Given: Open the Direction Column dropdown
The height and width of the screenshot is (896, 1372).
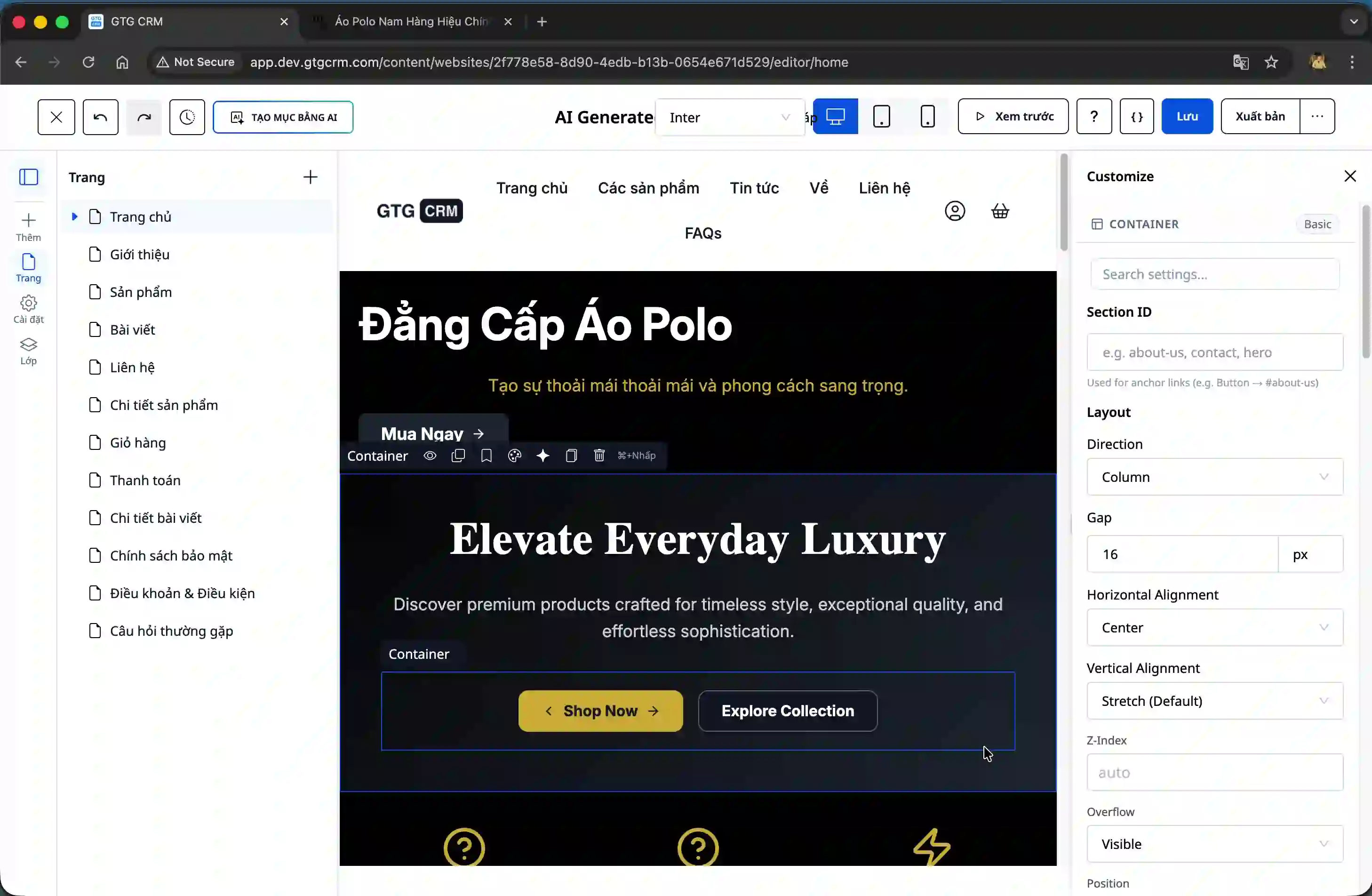Looking at the screenshot, I should click(1214, 477).
